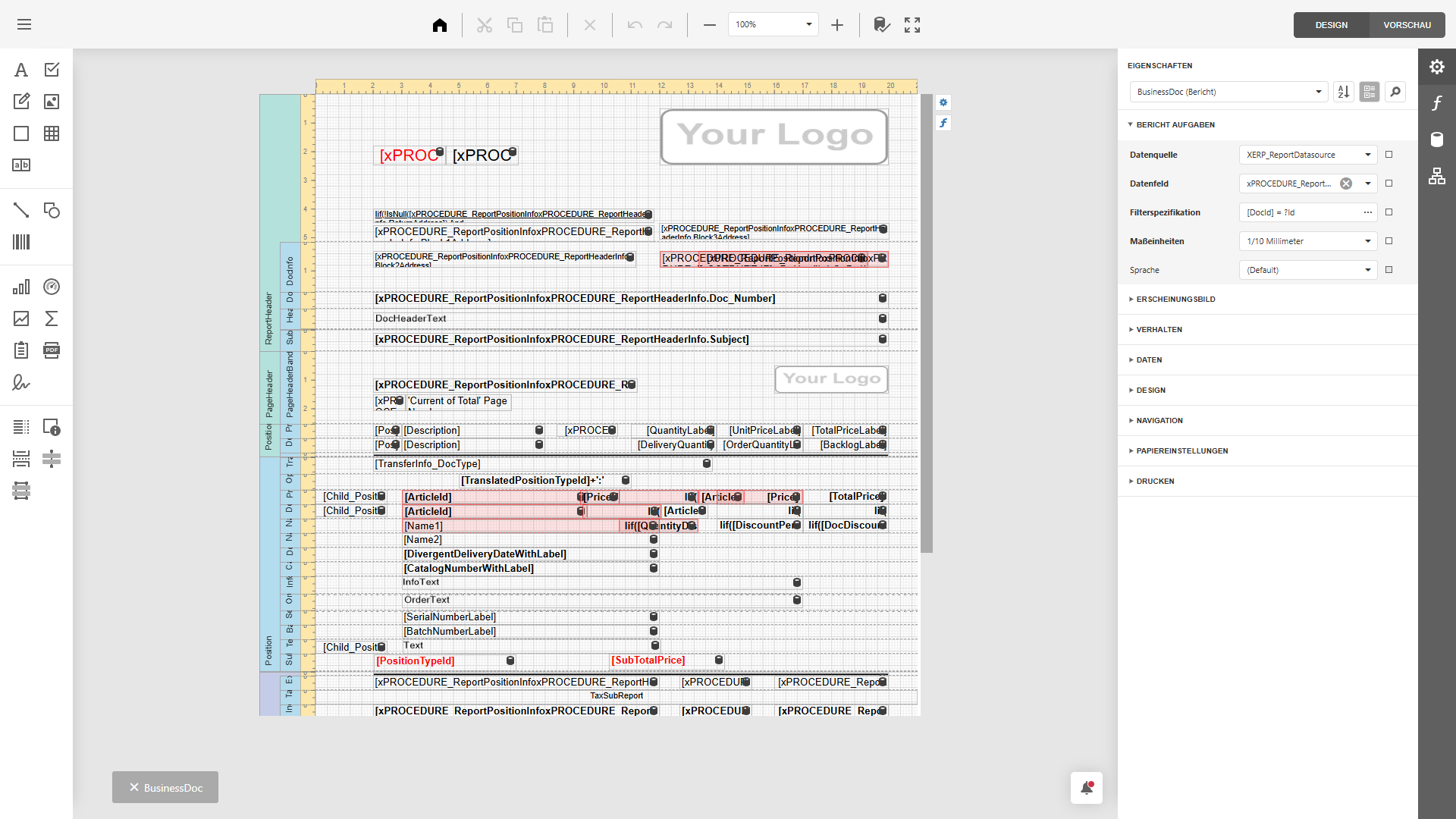Image resolution: width=1456 pixels, height=819 pixels.
Task: Open the zoom level 100% dropdown
Action: [x=809, y=25]
